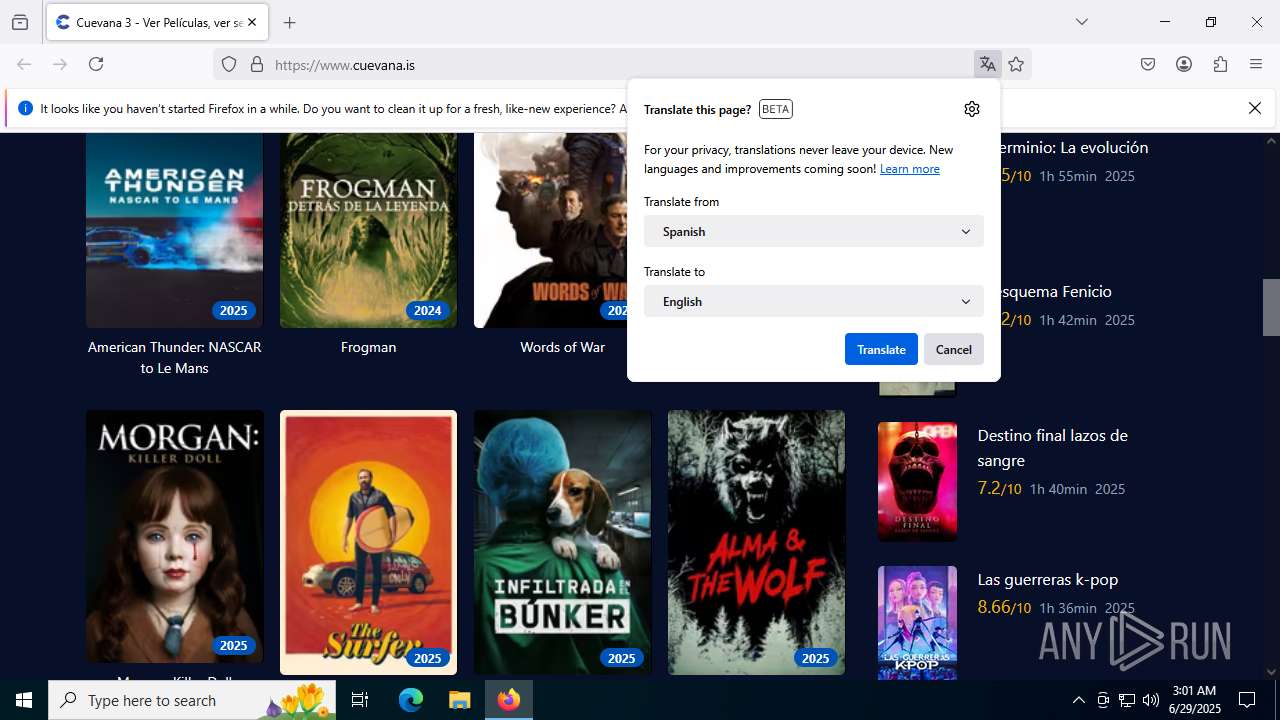Open the Frogman title link

click(368, 347)
